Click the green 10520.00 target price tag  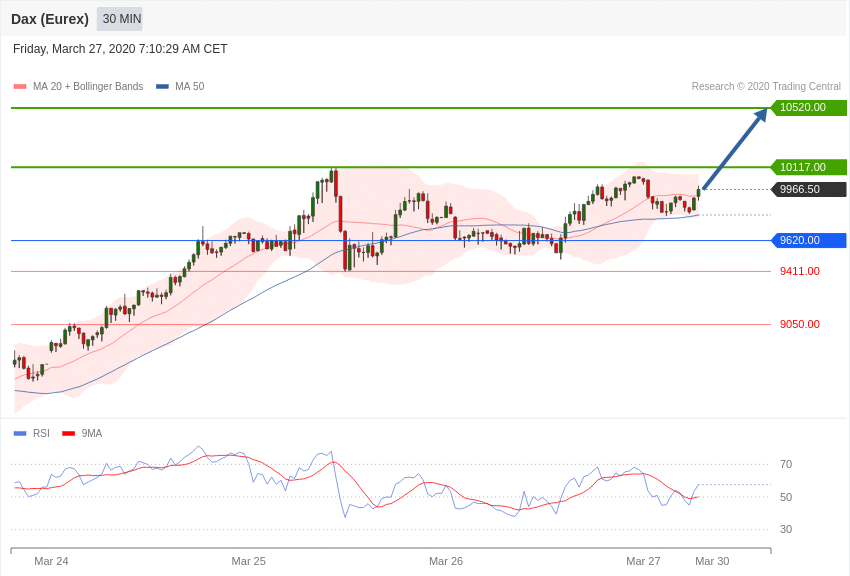click(808, 108)
